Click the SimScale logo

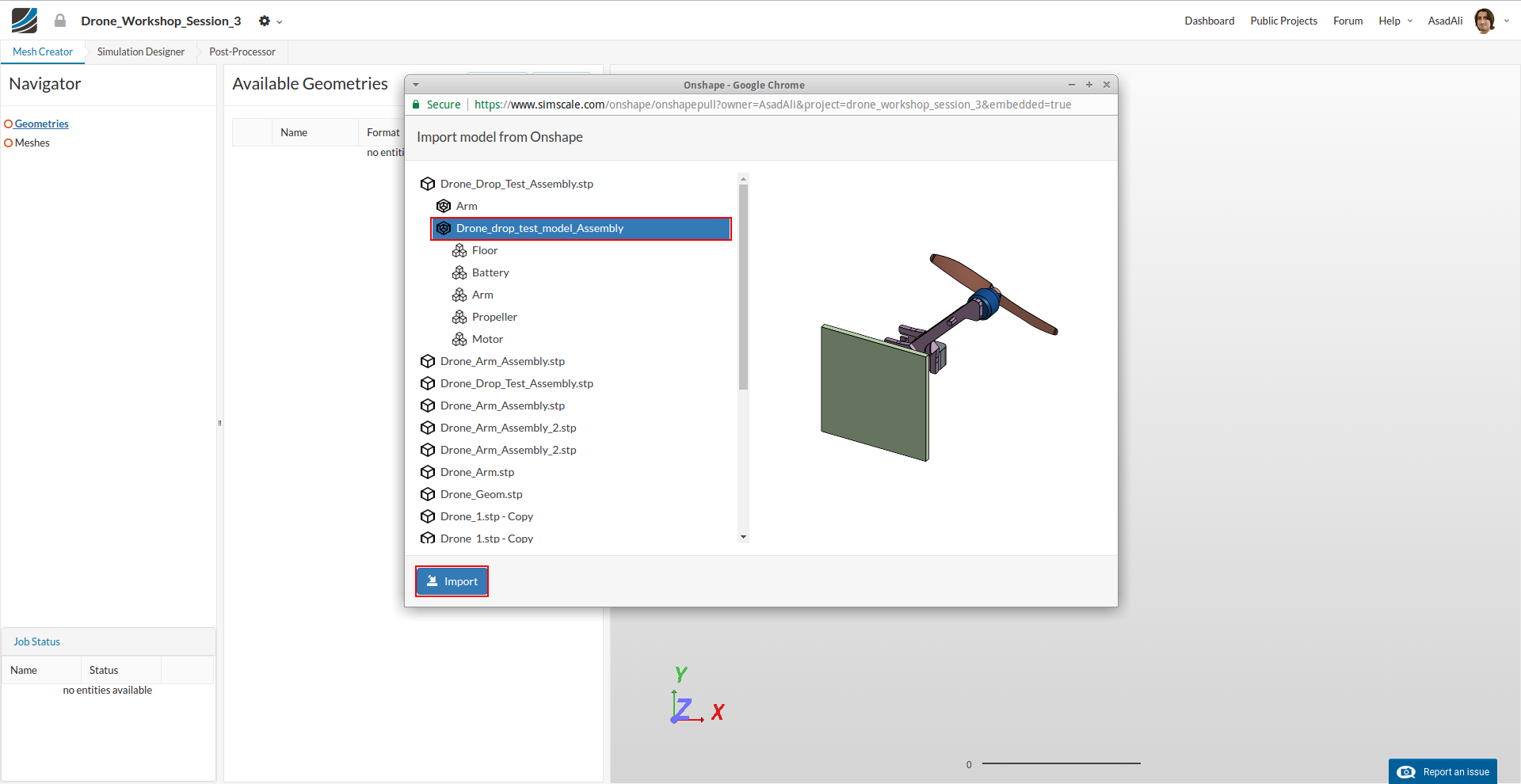tap(25, 21)
